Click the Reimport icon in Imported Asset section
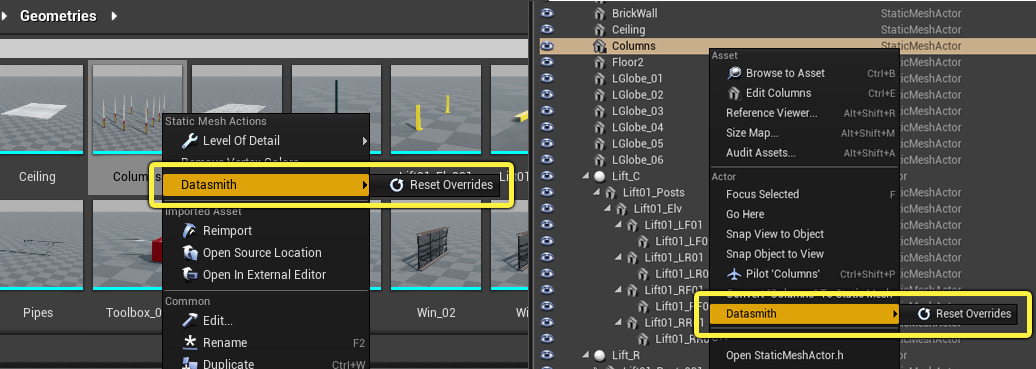 point(190,231)
